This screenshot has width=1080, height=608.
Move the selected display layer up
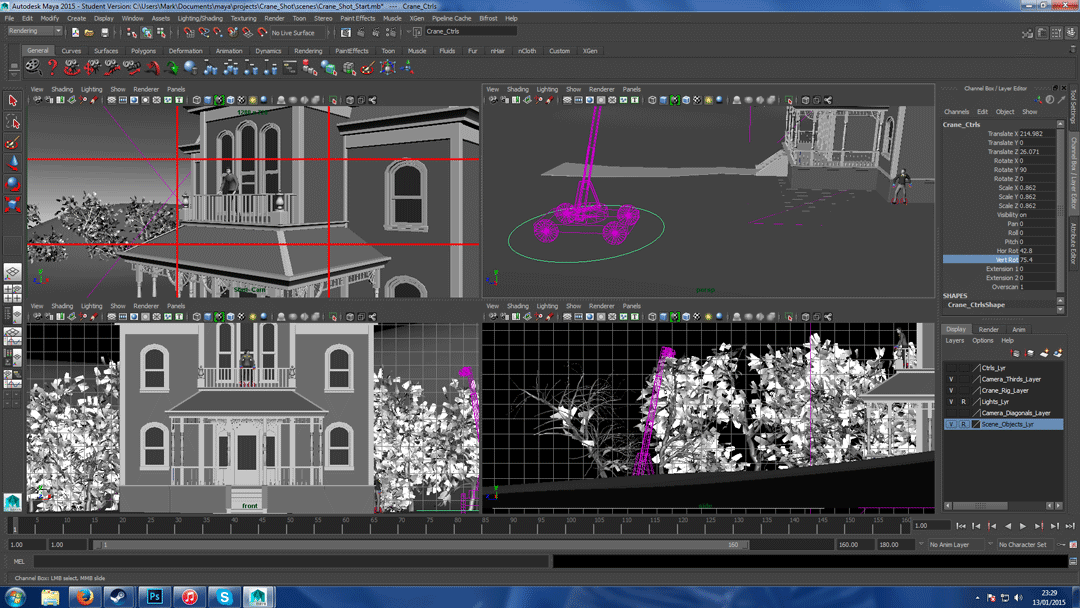pos(1015,352)
